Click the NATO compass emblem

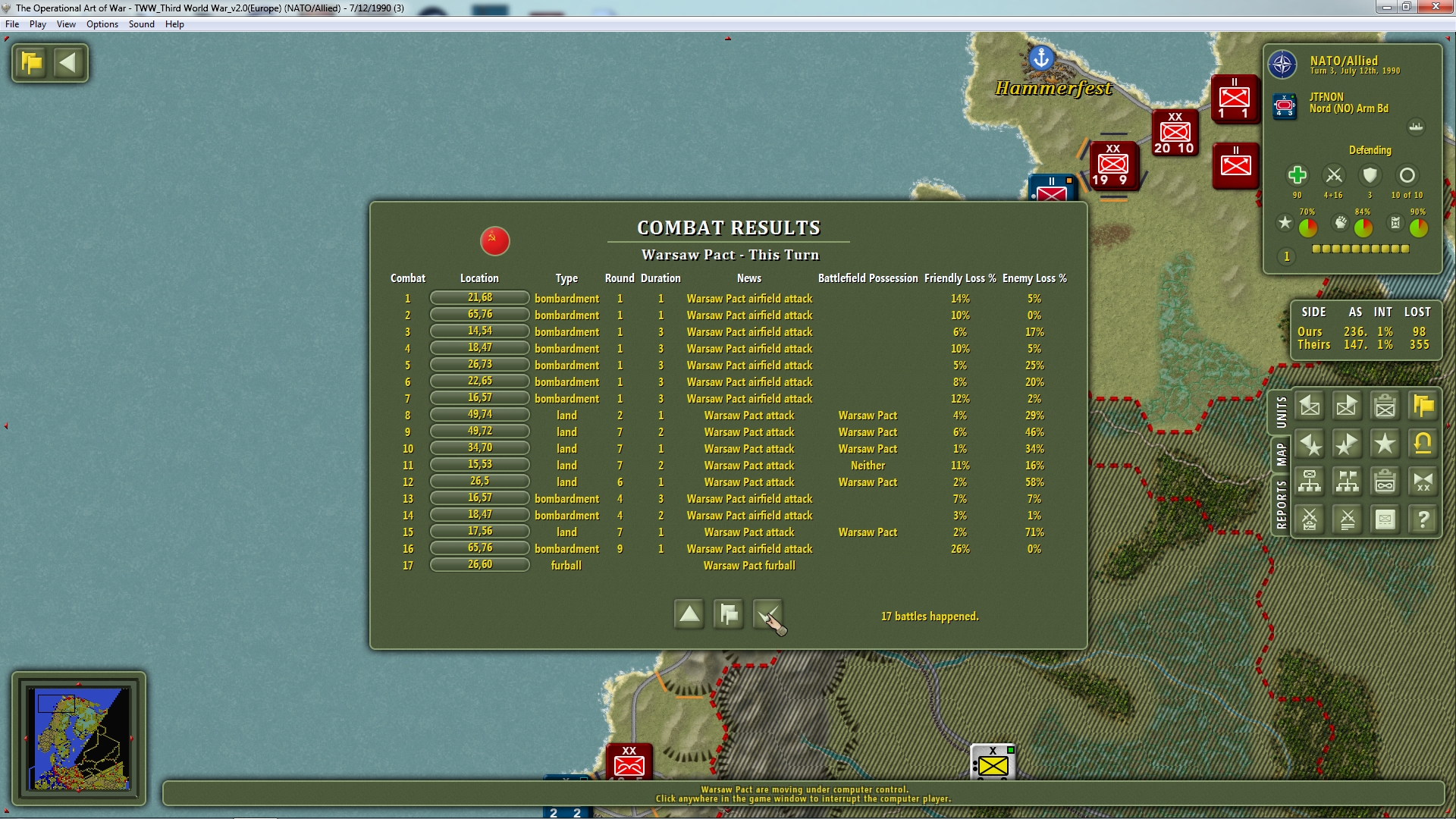click(x=1282, y=64)
